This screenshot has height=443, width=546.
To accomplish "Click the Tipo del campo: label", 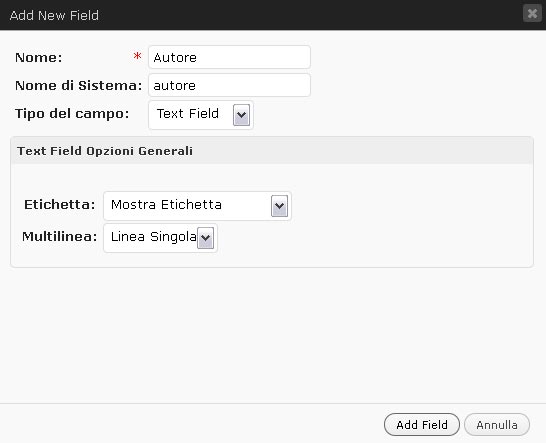I will pyautogui.click(x=72, y=114).
